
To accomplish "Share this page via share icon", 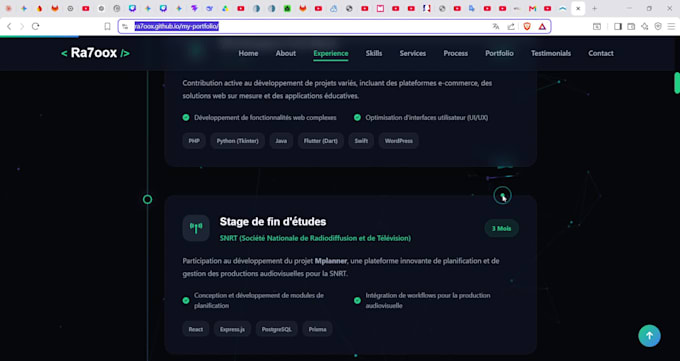I will [x=511, y=26].
